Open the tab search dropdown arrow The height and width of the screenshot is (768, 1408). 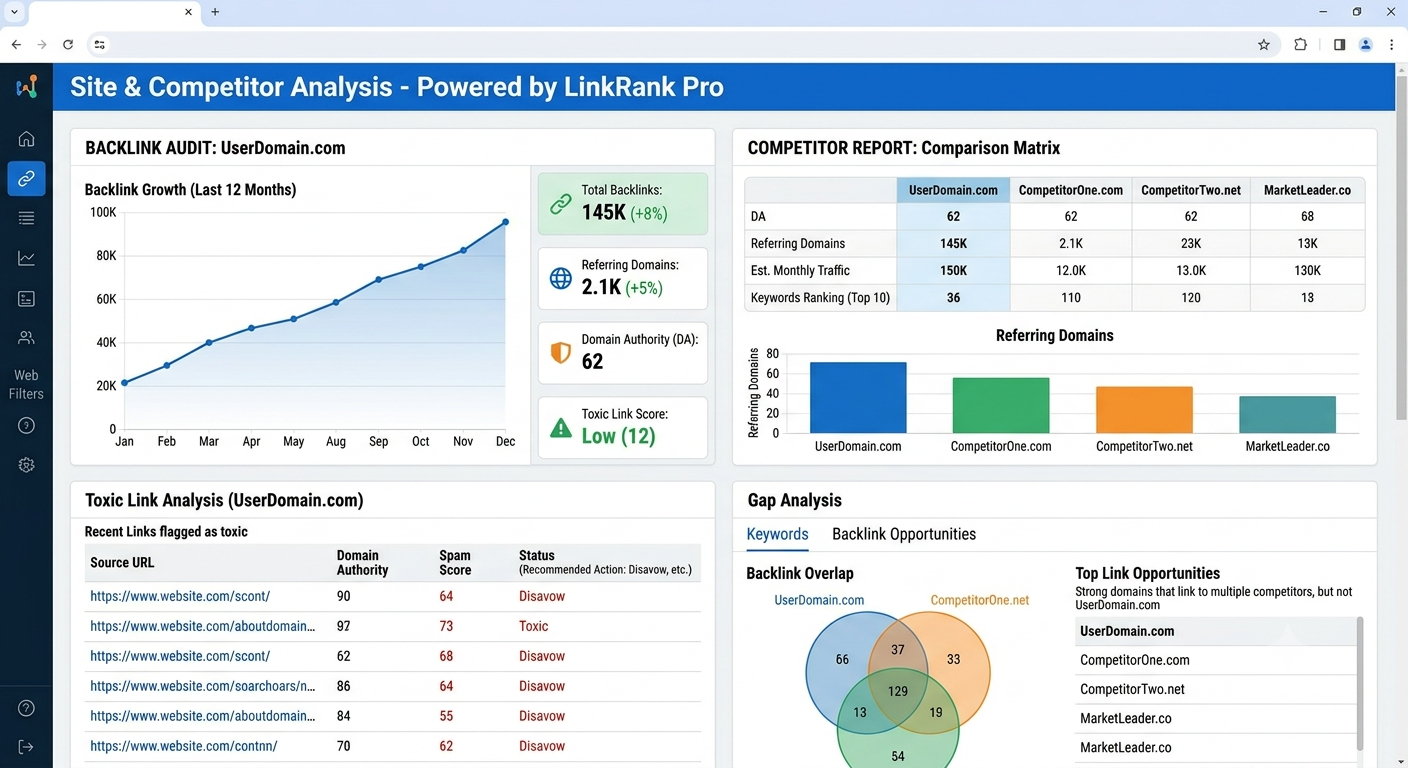(14, 11)
